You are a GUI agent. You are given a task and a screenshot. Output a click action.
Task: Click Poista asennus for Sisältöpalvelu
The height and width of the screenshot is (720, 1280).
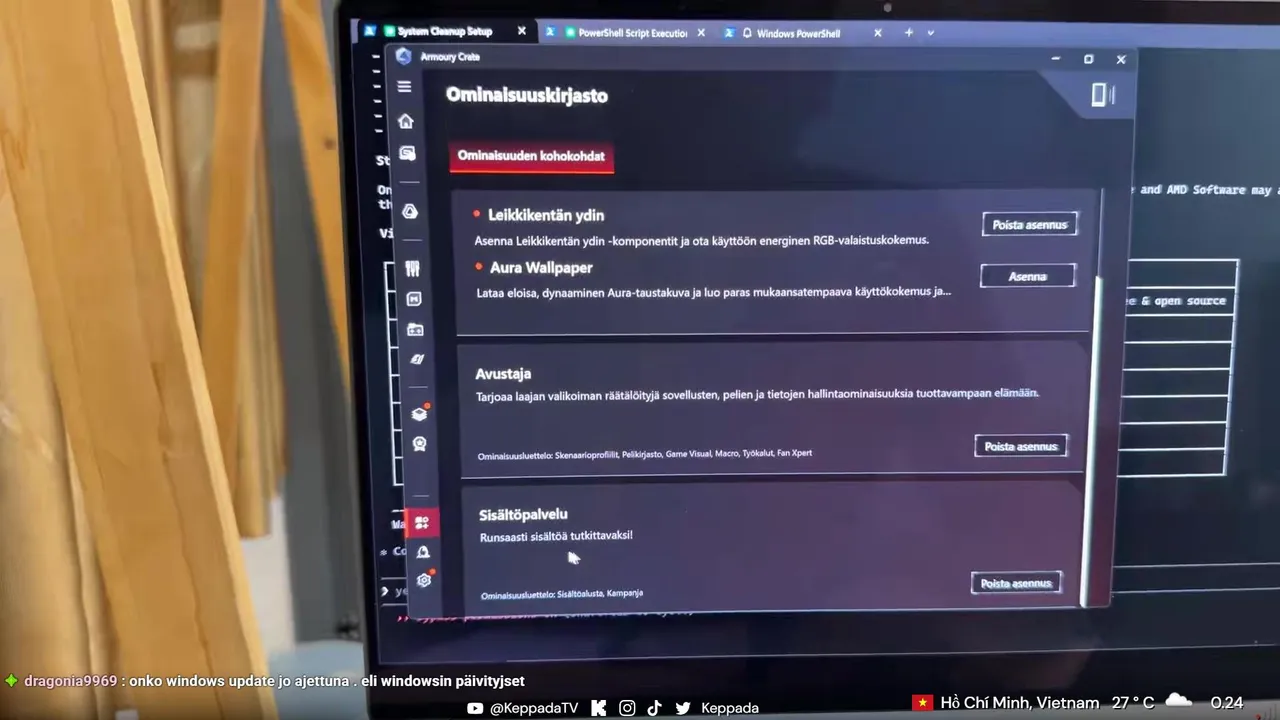pyautogui.click(x=1016, y=583)
